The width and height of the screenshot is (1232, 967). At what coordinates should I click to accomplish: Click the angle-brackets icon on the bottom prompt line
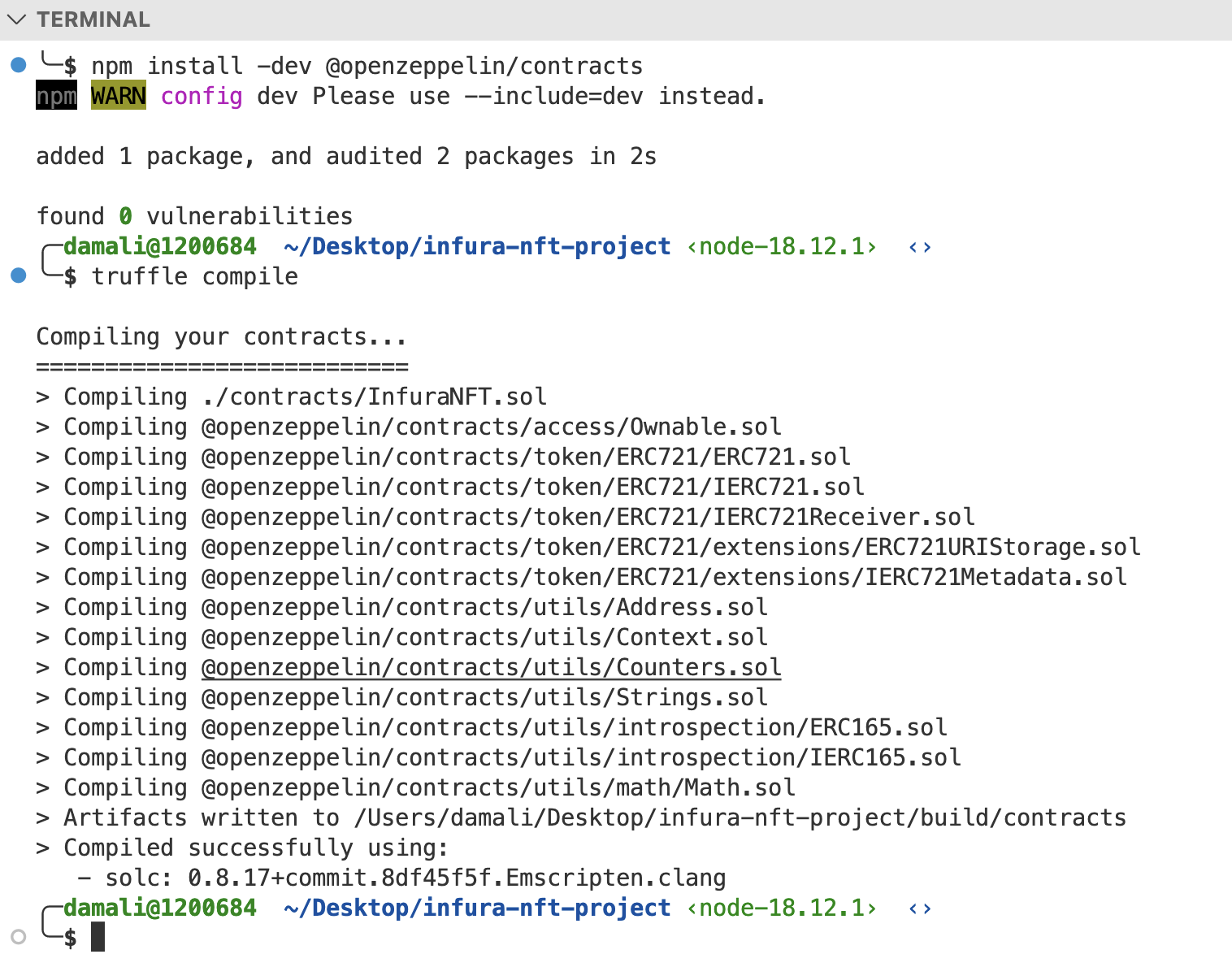pyautogui.click(x=921, y=908)
